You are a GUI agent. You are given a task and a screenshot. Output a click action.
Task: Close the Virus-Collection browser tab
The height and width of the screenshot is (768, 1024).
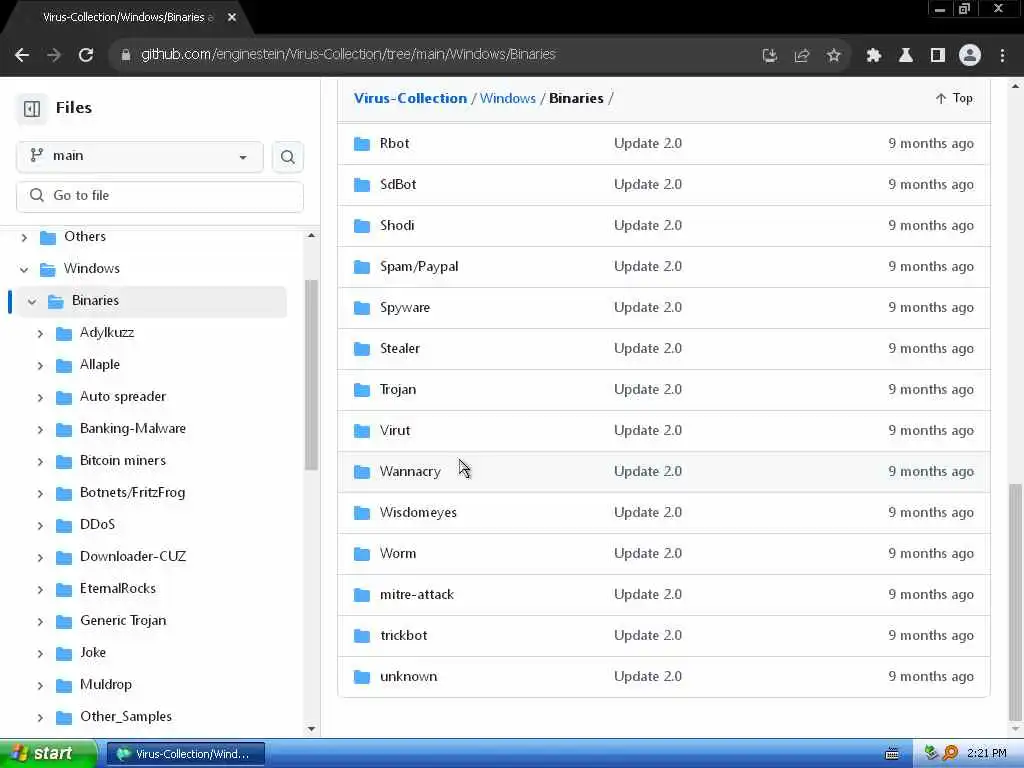pyautogui.click(x=232, y=18)
